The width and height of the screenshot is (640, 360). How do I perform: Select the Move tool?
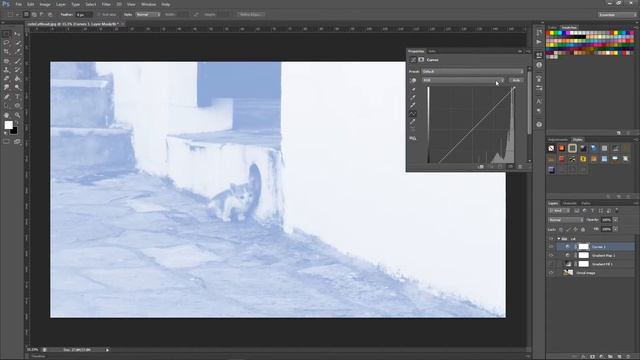pos(17,34)
